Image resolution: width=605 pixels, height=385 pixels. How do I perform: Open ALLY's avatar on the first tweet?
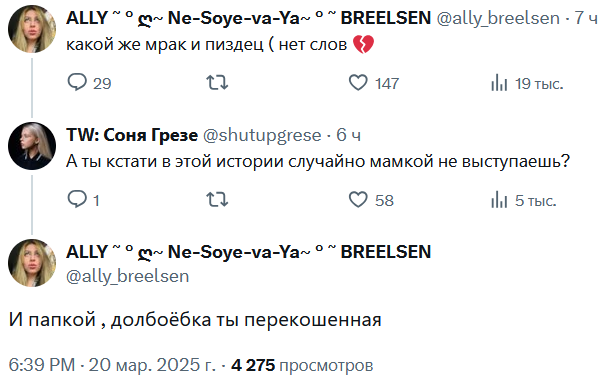click(x=32, y=29)
